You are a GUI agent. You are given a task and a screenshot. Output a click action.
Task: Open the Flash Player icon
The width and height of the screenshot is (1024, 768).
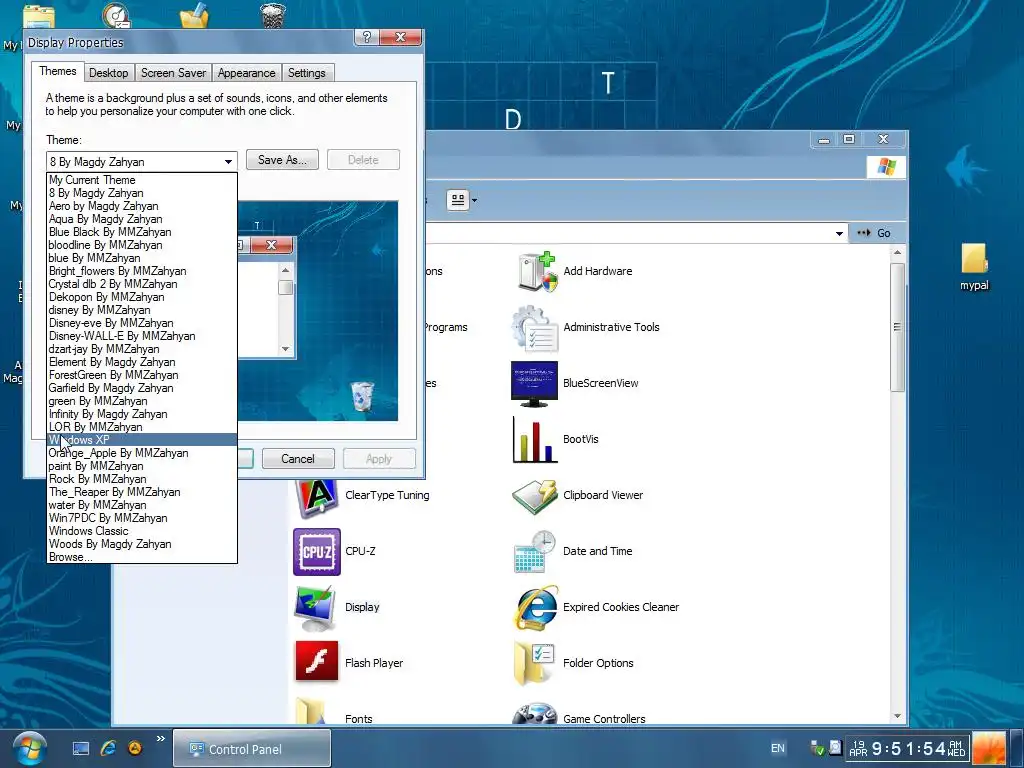[317, 661]
